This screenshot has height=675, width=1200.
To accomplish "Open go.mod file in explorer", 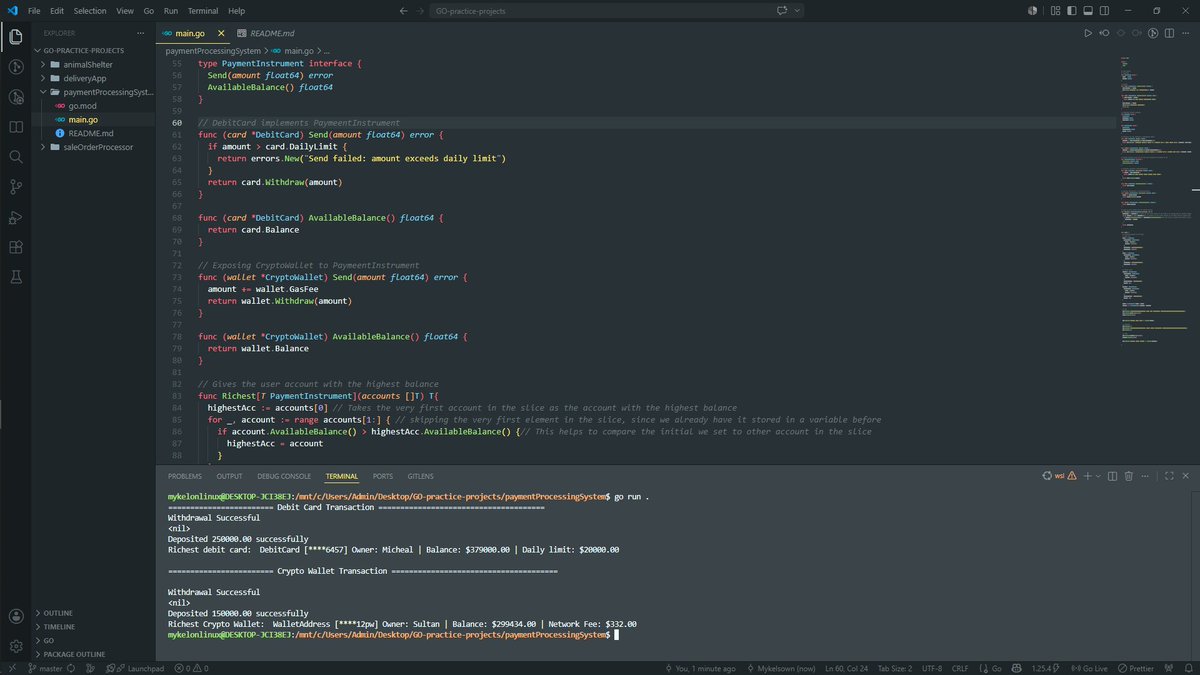I will (95, 106).
